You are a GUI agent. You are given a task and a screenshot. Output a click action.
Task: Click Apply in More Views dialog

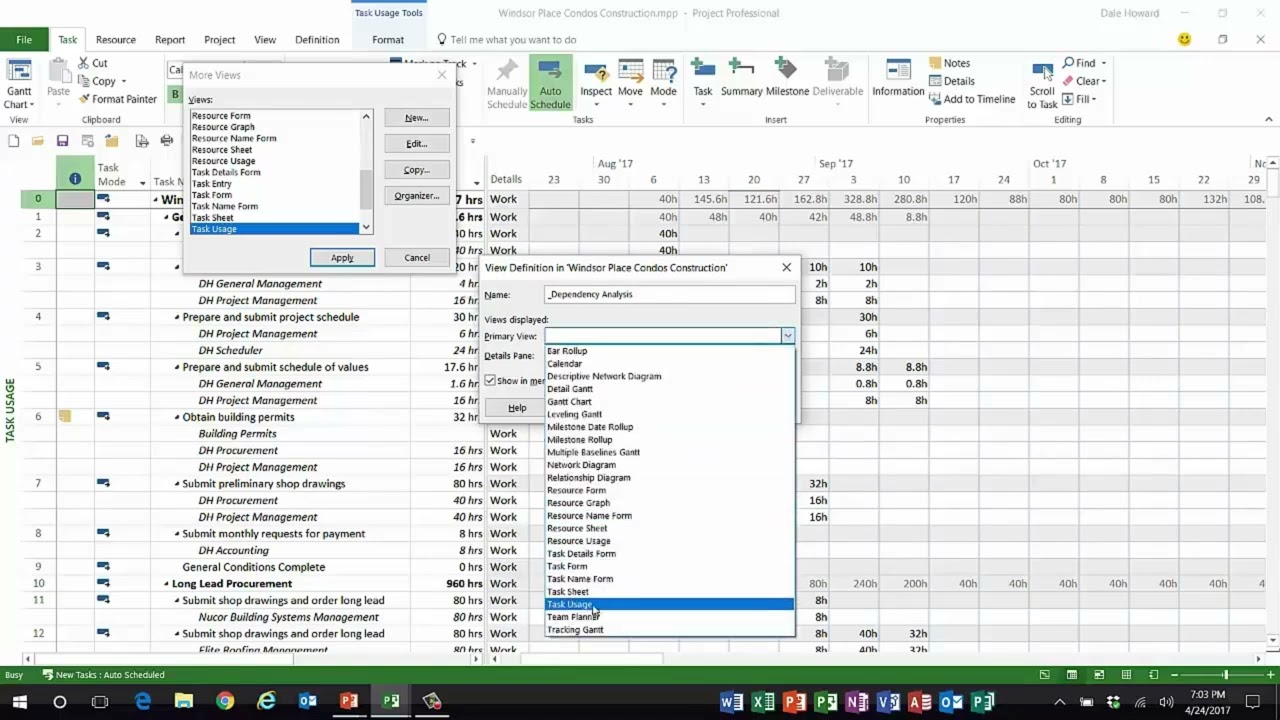pyautogui.click(x=342, y=258)
